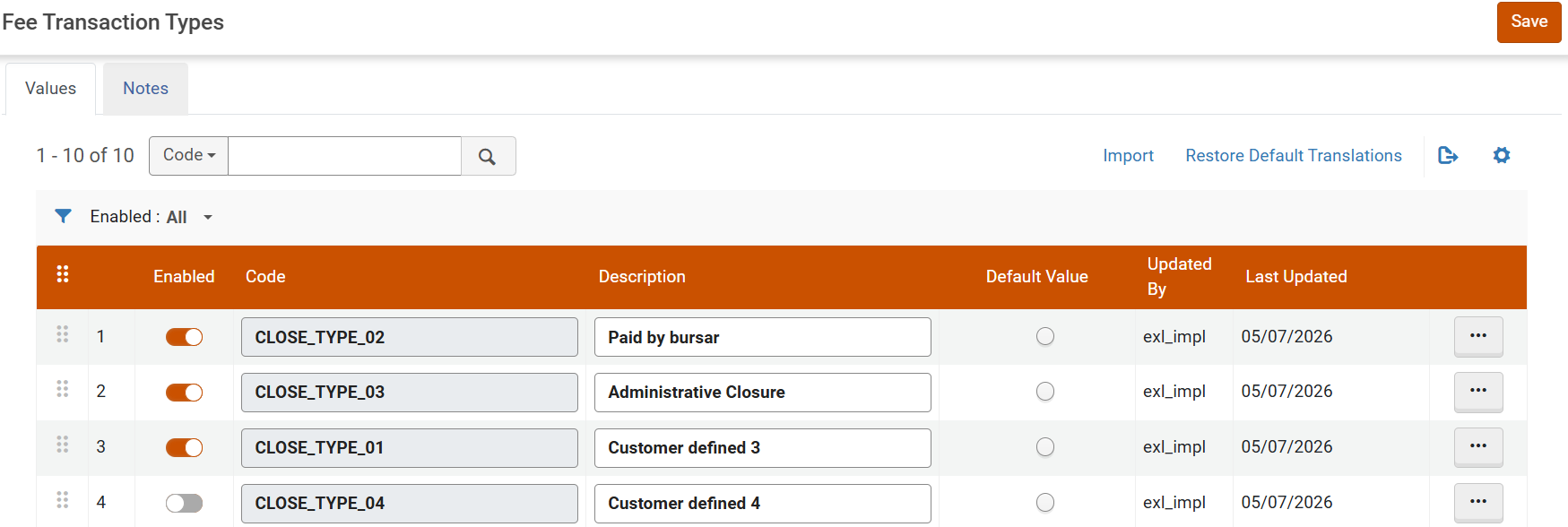
Task: Grab drag handle of row 3 CLOSE_TYPE_01
Action: click(63, 445)
